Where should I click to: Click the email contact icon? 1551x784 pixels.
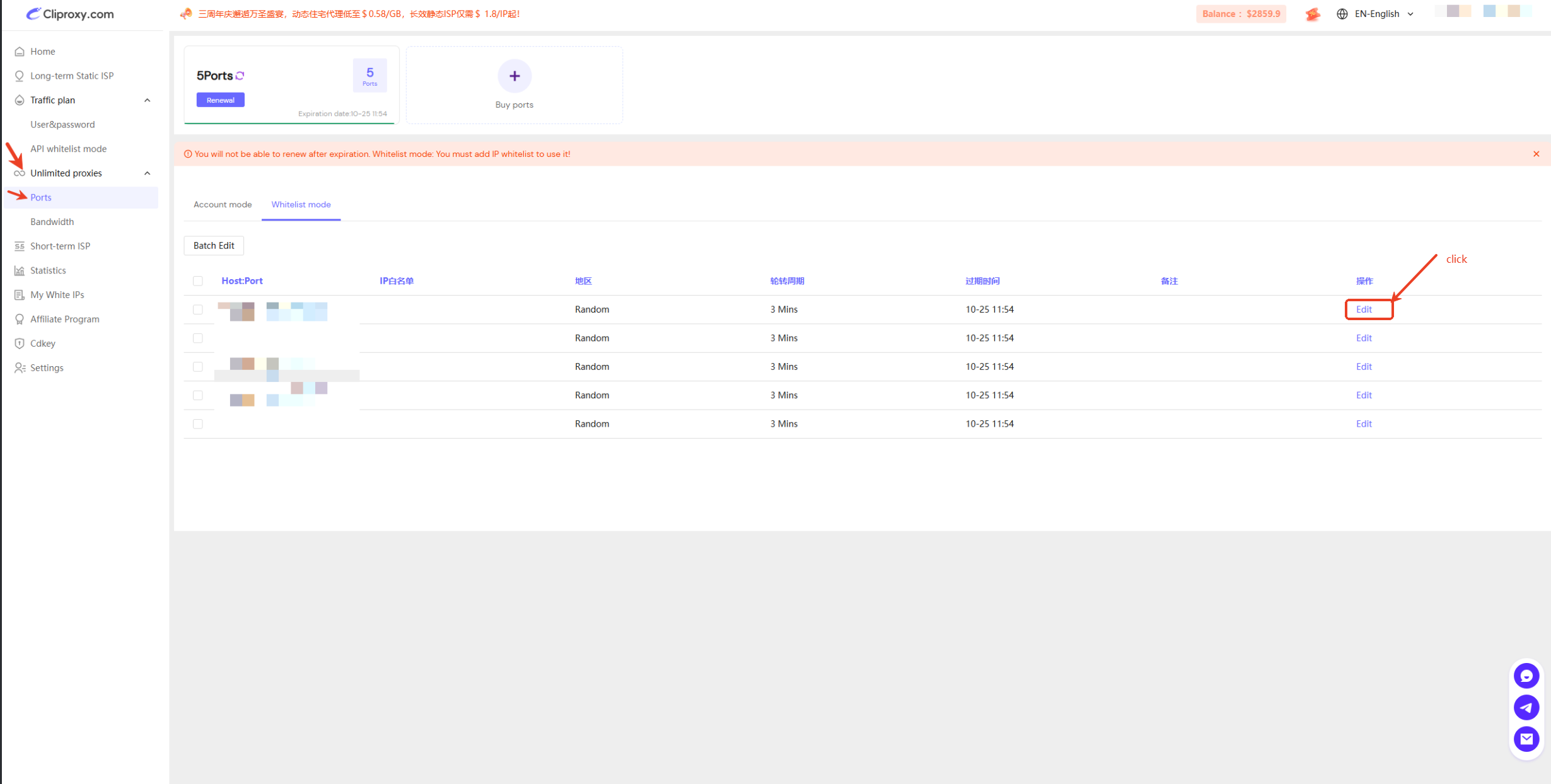pyautogui.click(x=1526, y=739)
